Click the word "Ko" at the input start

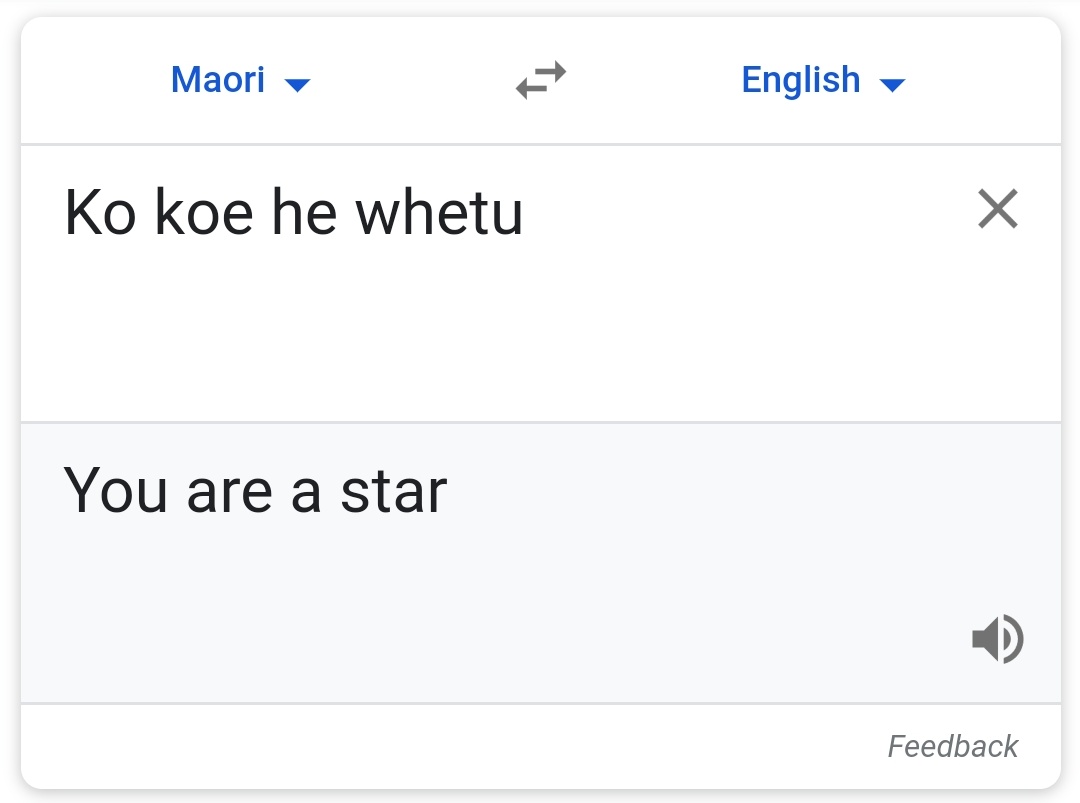(x=99, y=212)
